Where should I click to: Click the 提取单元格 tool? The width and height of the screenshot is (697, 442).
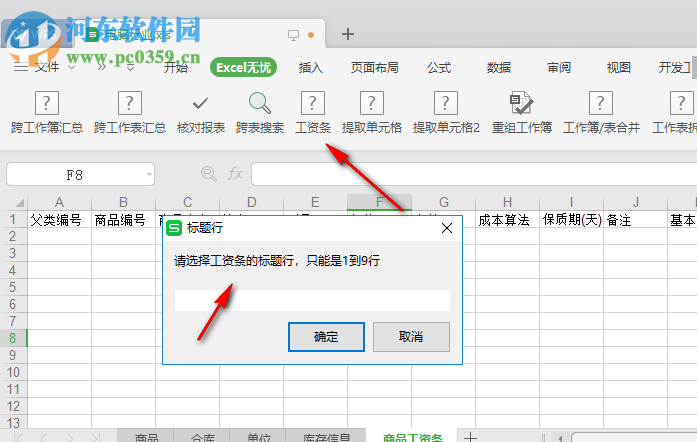[372, 112]
